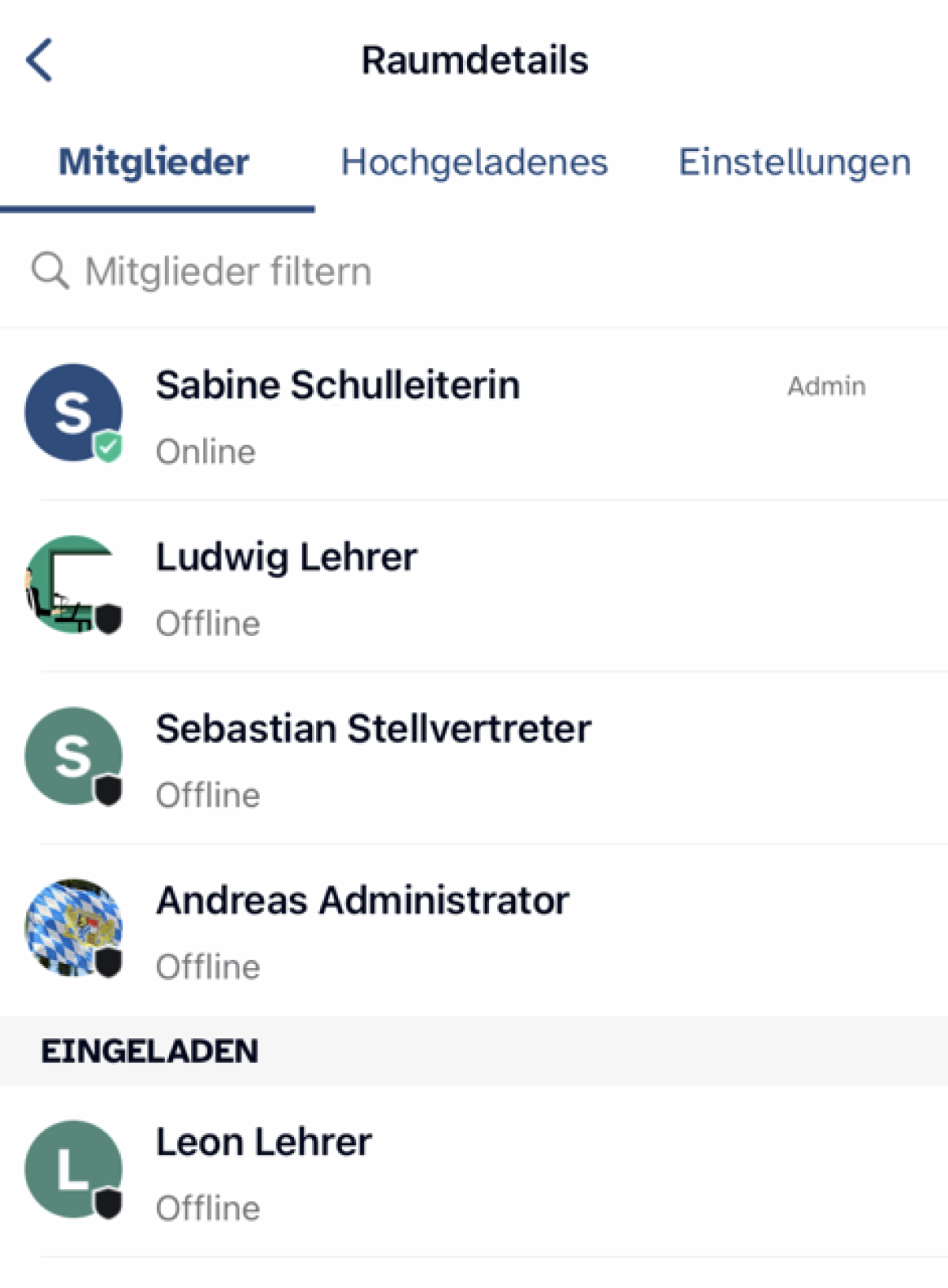Image resolution: width=948 pixels, height=1288 pixels.
Task: Click the search magnifier icon
Action: pyautogui.click(x=51, y=271)
